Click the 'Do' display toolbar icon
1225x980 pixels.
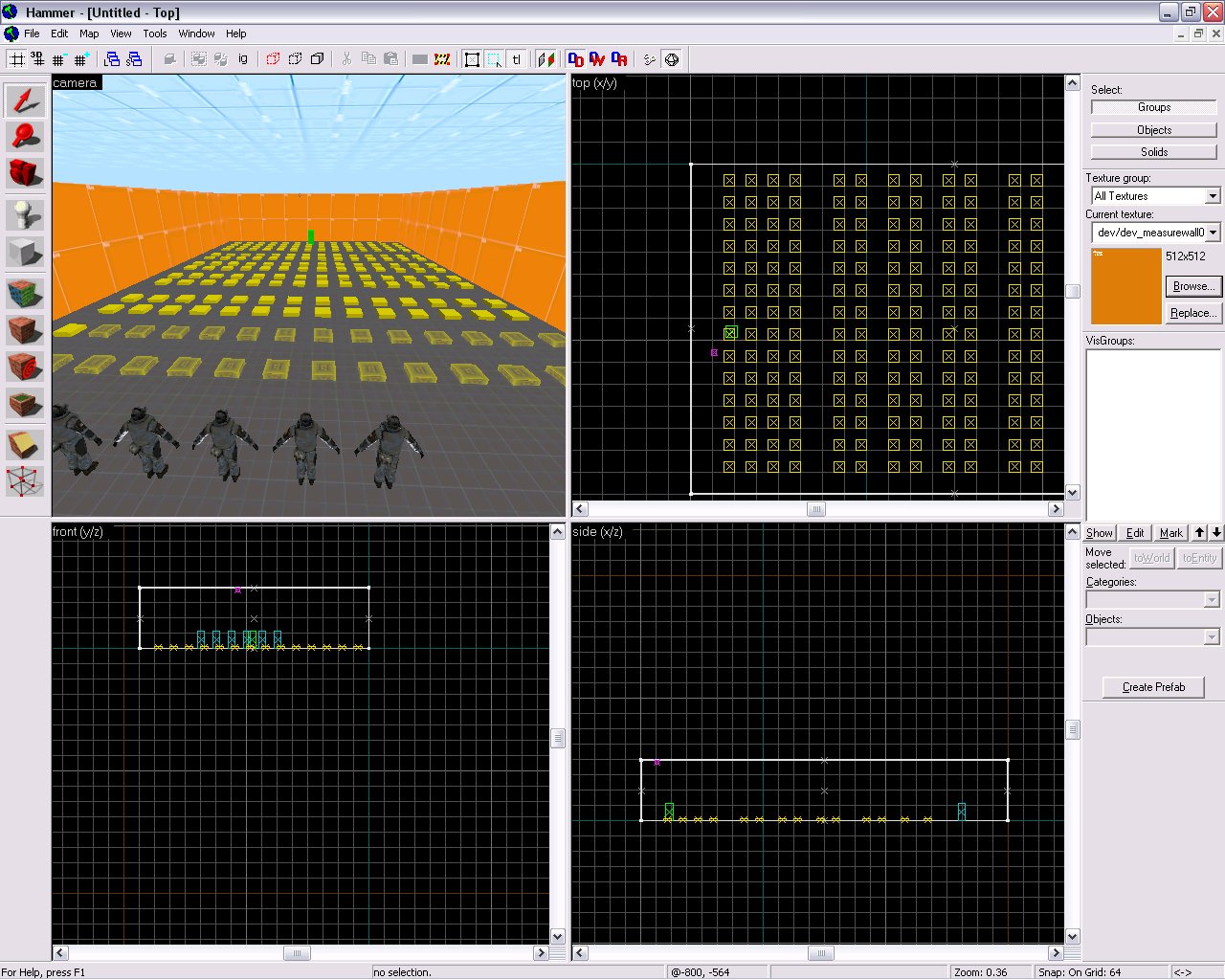pos(575,59)
